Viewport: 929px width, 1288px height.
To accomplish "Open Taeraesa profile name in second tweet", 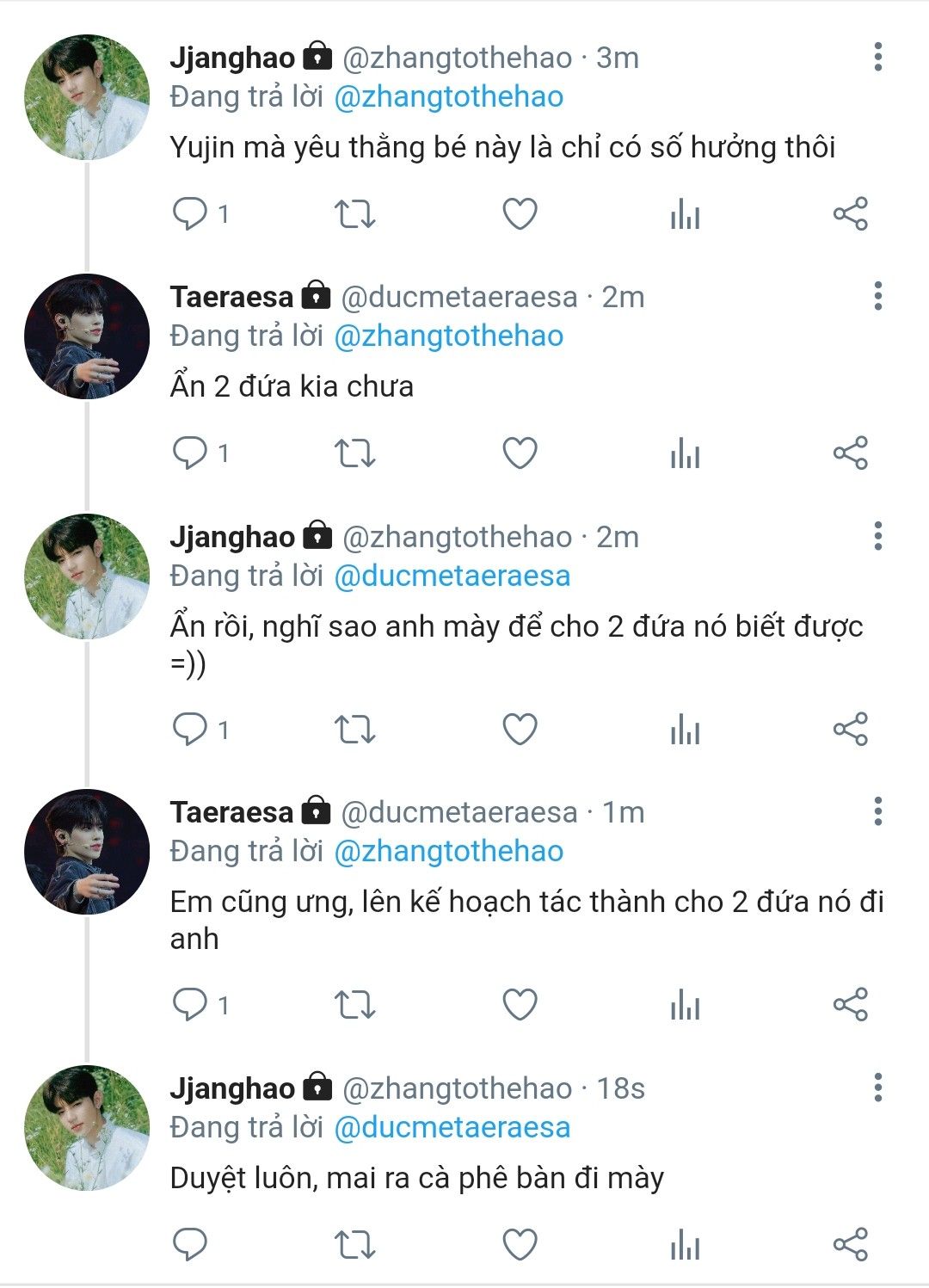I will click(231, 297).
